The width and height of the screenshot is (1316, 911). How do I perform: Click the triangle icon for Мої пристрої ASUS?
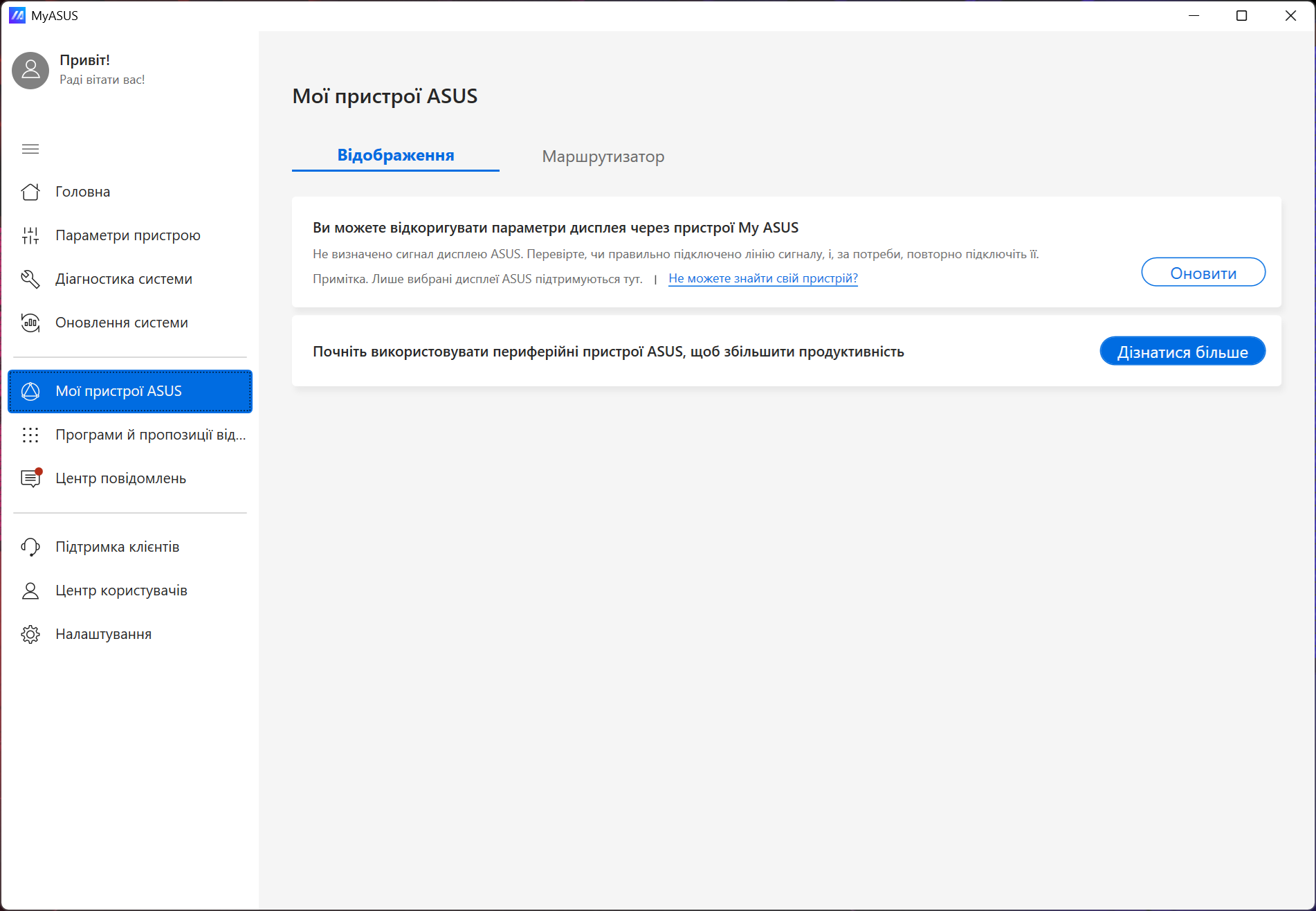[30, 391]
